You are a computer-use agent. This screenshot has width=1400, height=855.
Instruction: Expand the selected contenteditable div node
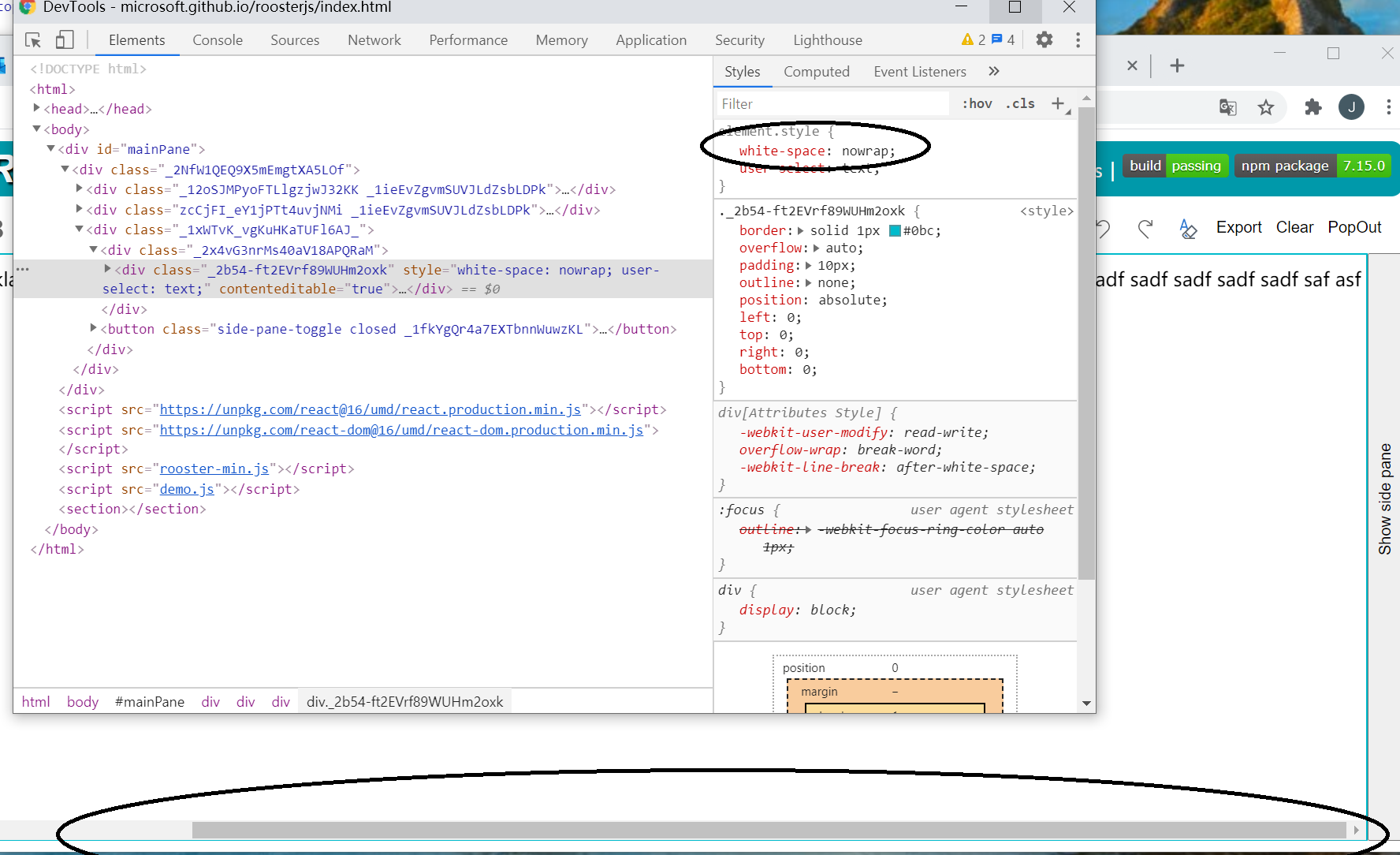(x=108, y=269)
